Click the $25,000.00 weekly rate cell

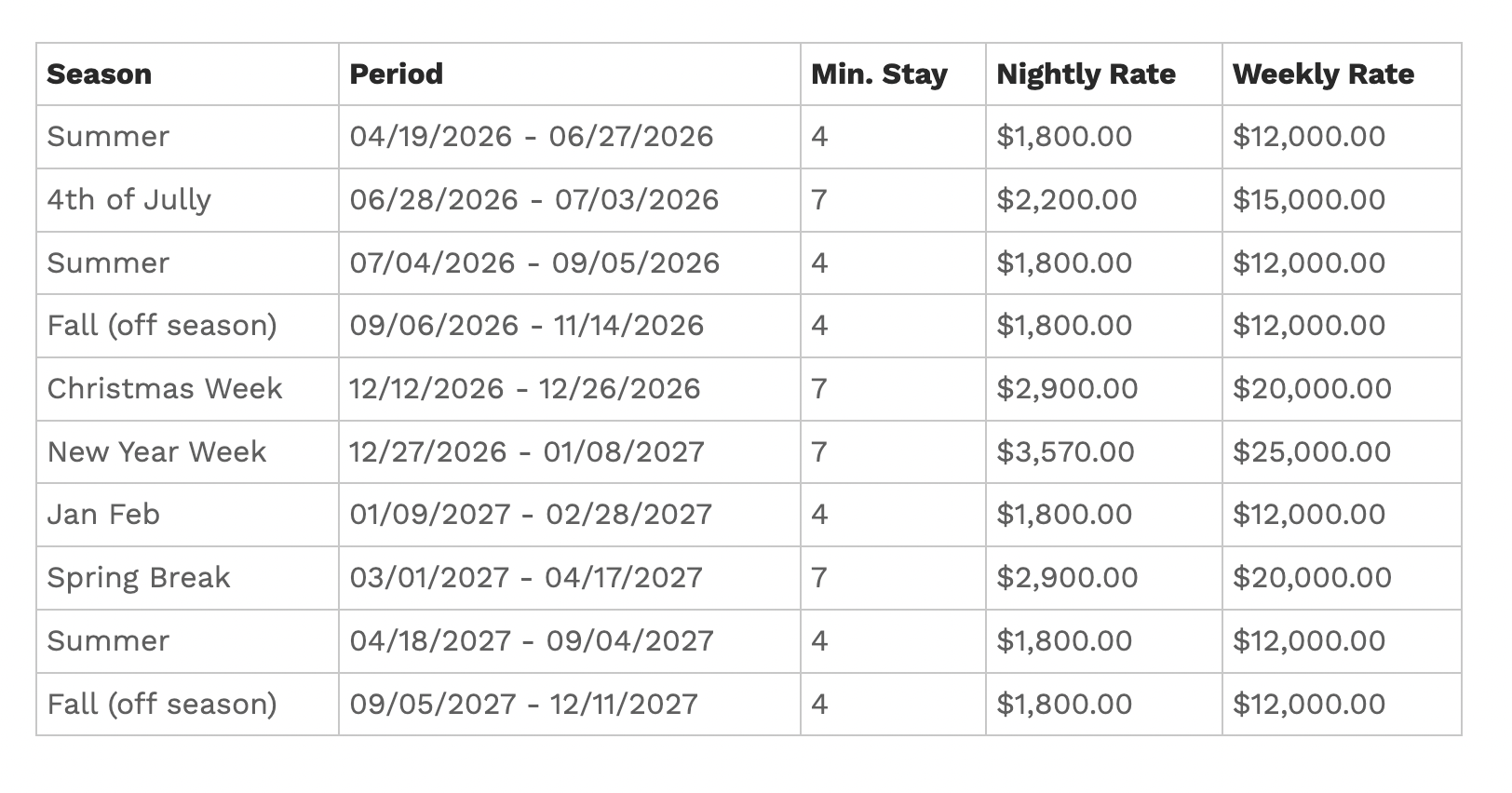point(1342,452)
